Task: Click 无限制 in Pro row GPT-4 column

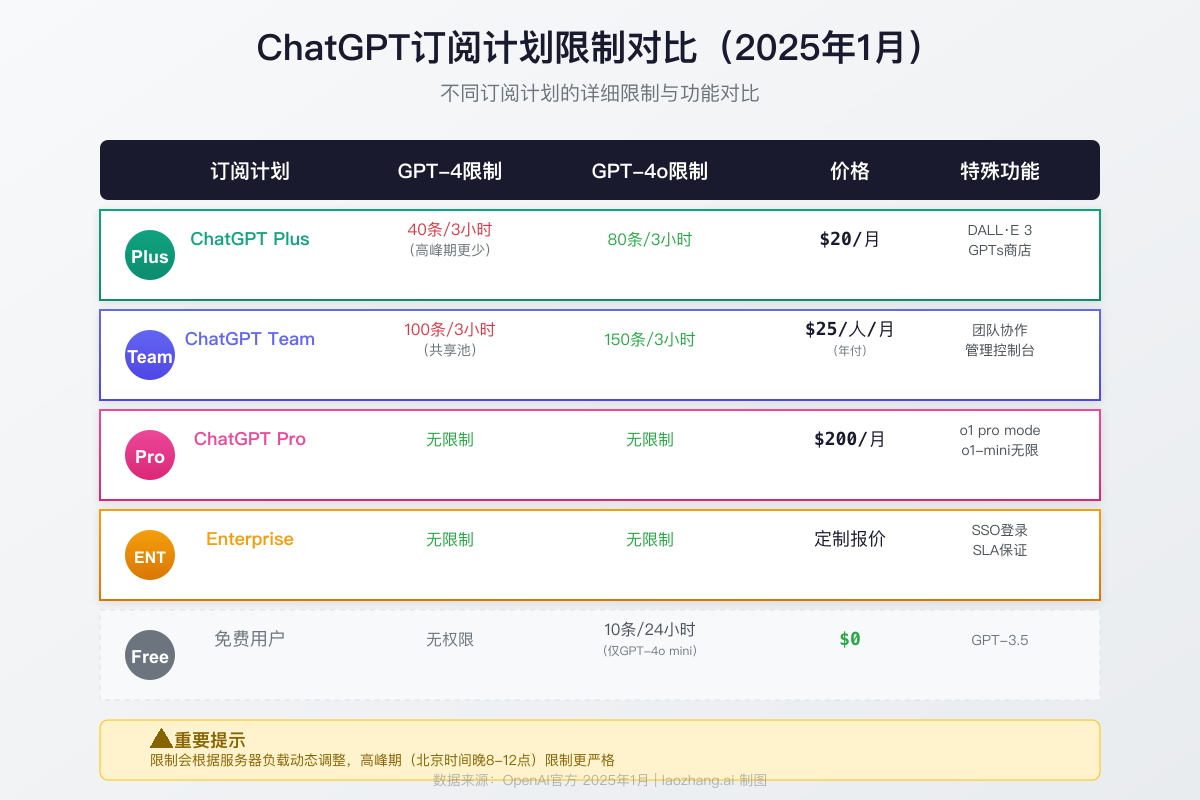Action: 450,440
